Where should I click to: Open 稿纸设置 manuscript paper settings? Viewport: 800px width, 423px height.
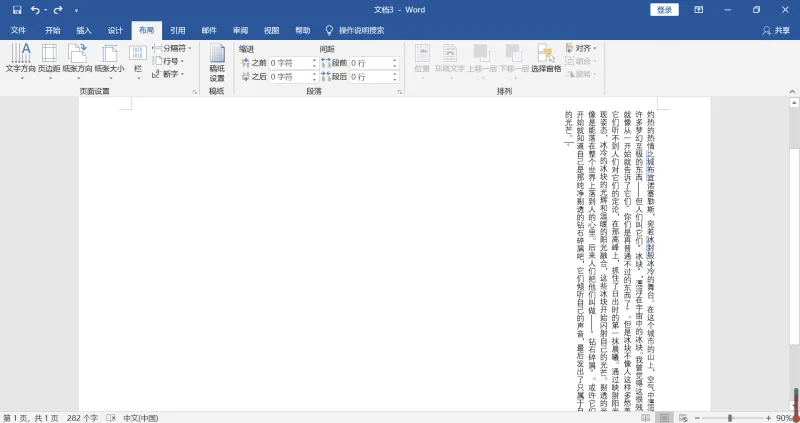(217, 63)
